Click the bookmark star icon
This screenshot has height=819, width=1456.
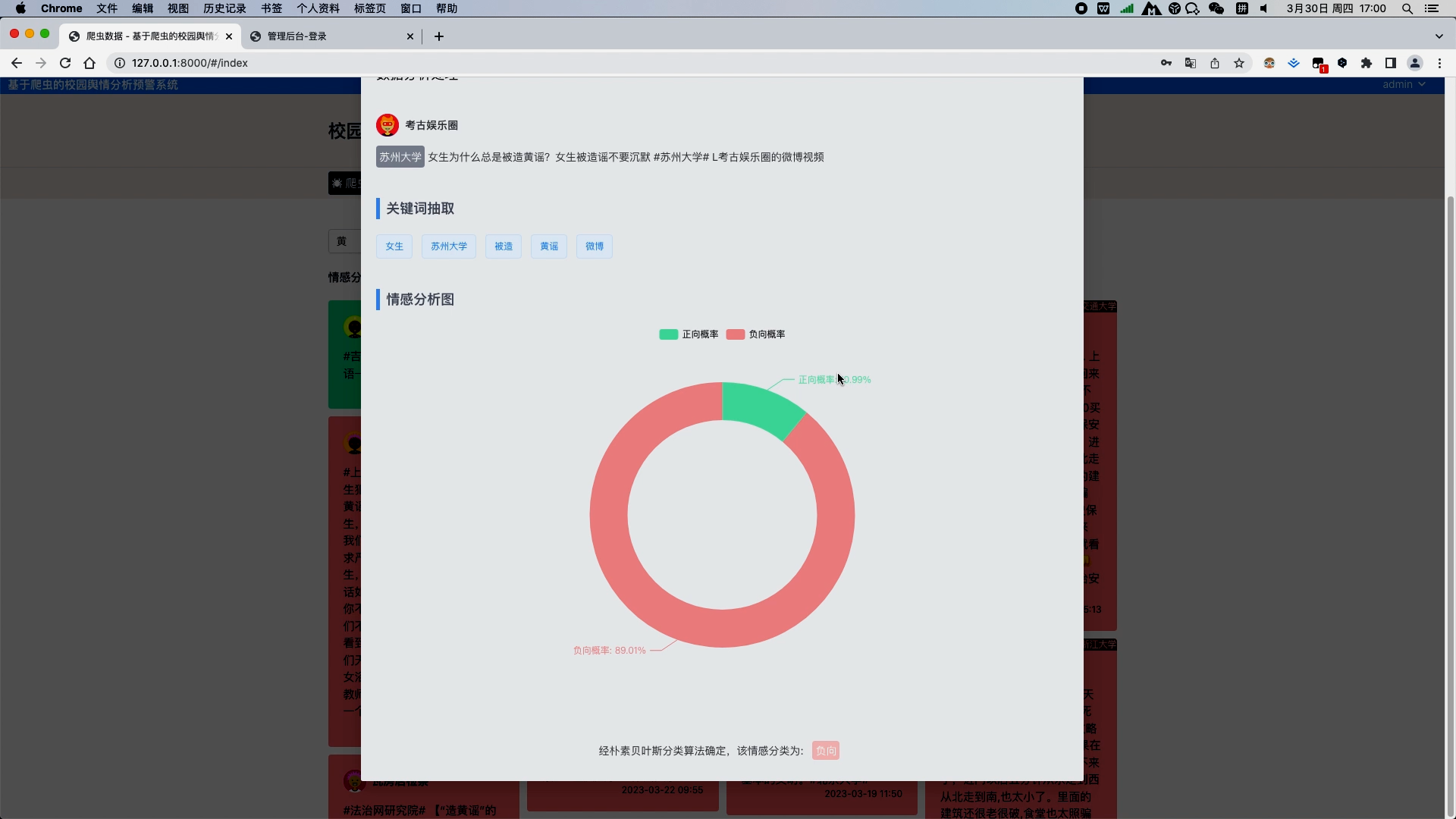tap(1239, 63)
